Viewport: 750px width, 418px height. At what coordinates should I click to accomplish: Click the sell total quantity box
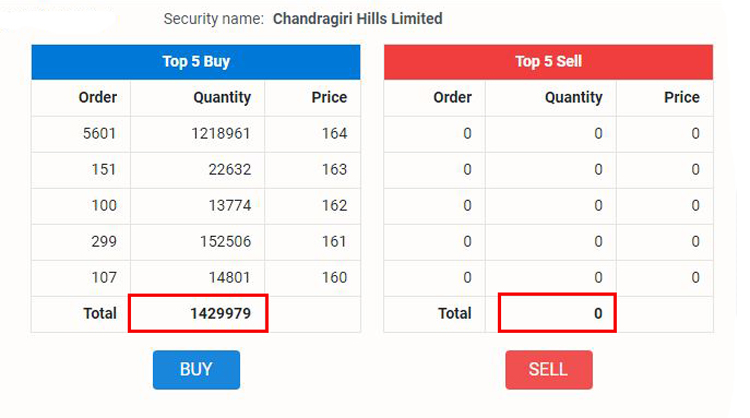point(556,313)
